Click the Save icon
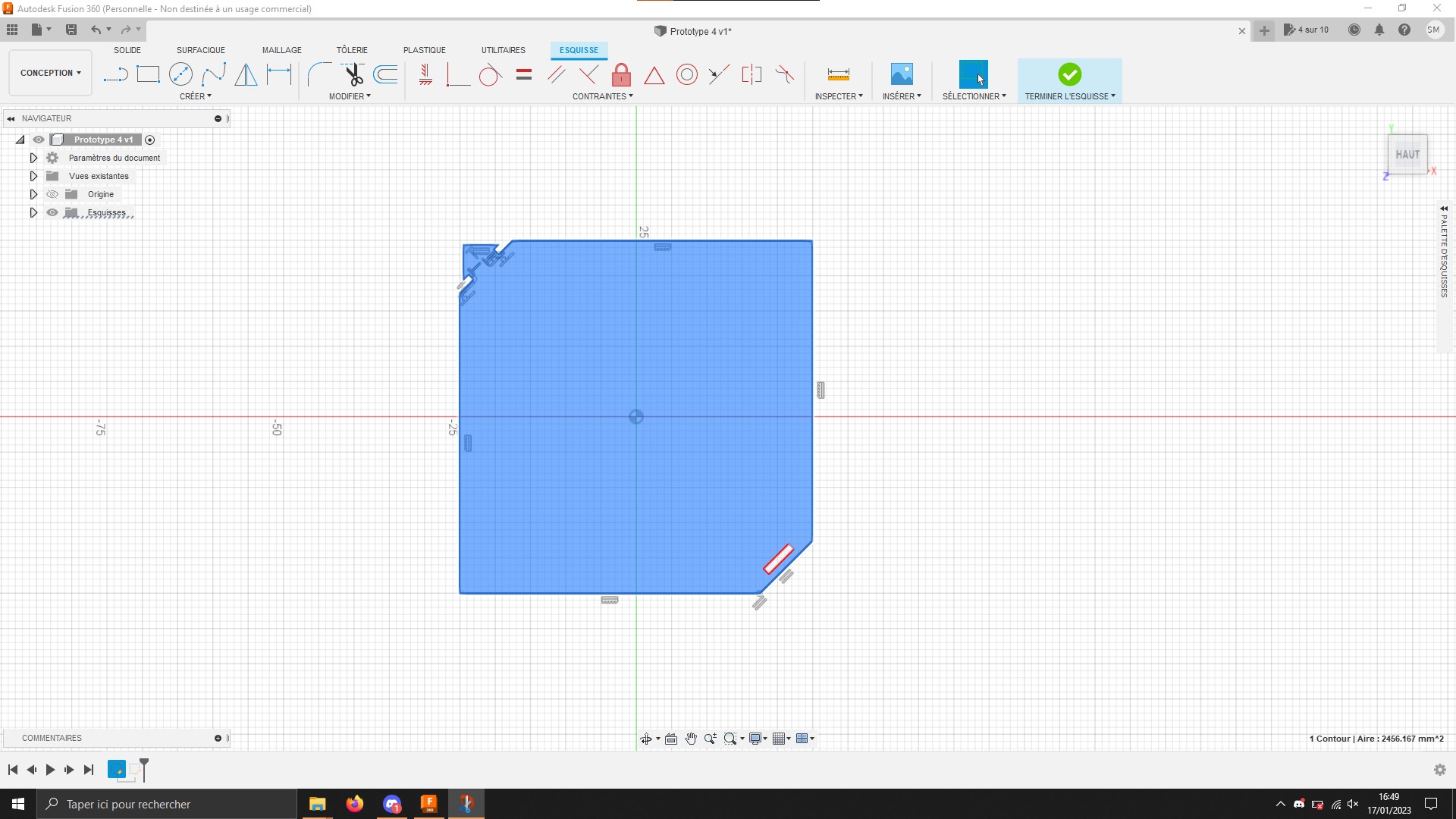This screenshot has height=819, width=1456. pos(71,30)
